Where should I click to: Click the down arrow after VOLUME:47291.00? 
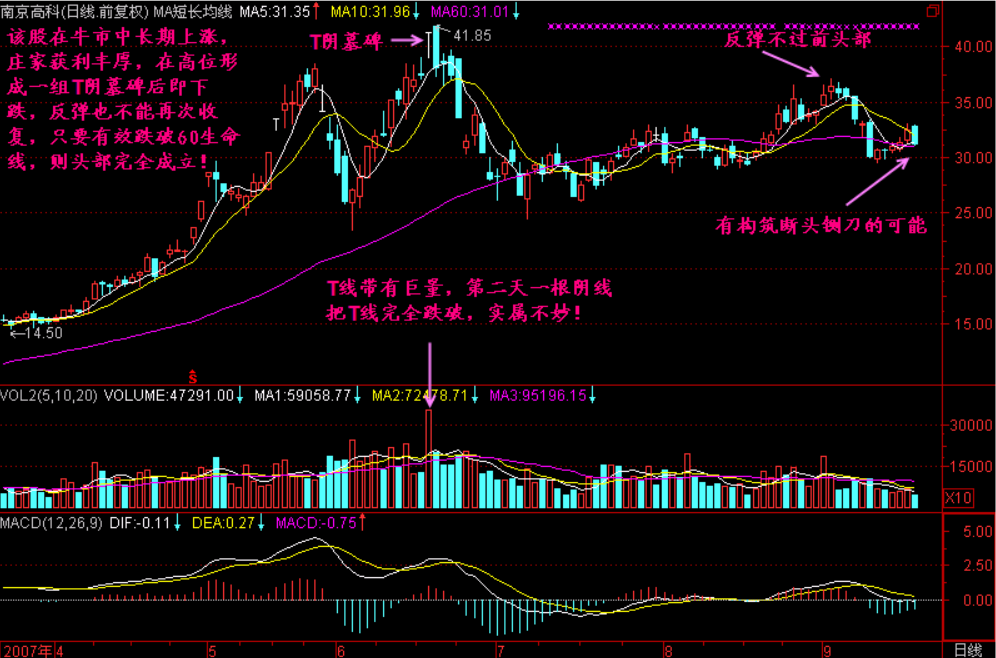pyautogui.click(x=241, y=396)
